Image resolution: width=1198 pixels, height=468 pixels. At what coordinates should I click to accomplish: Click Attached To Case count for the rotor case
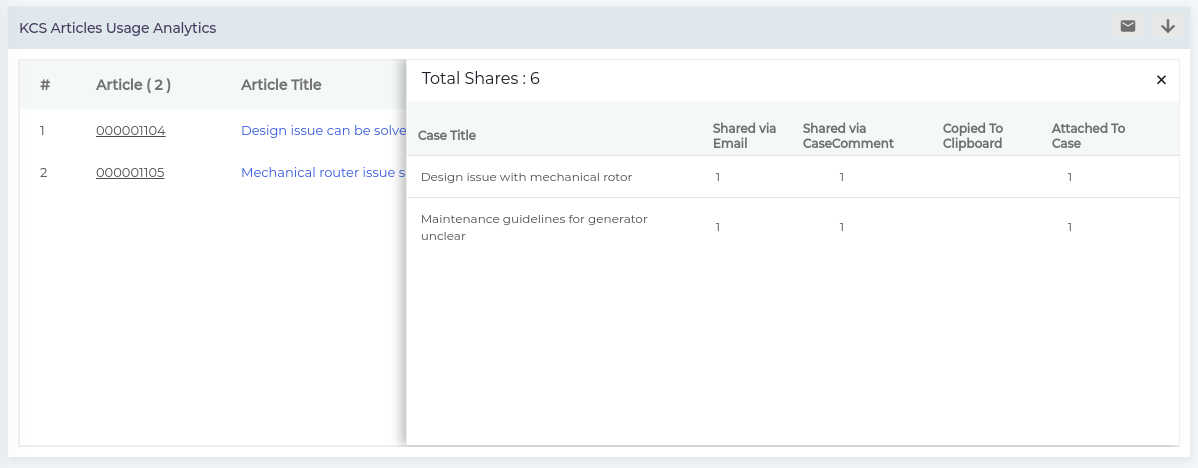click(1070, 177)
